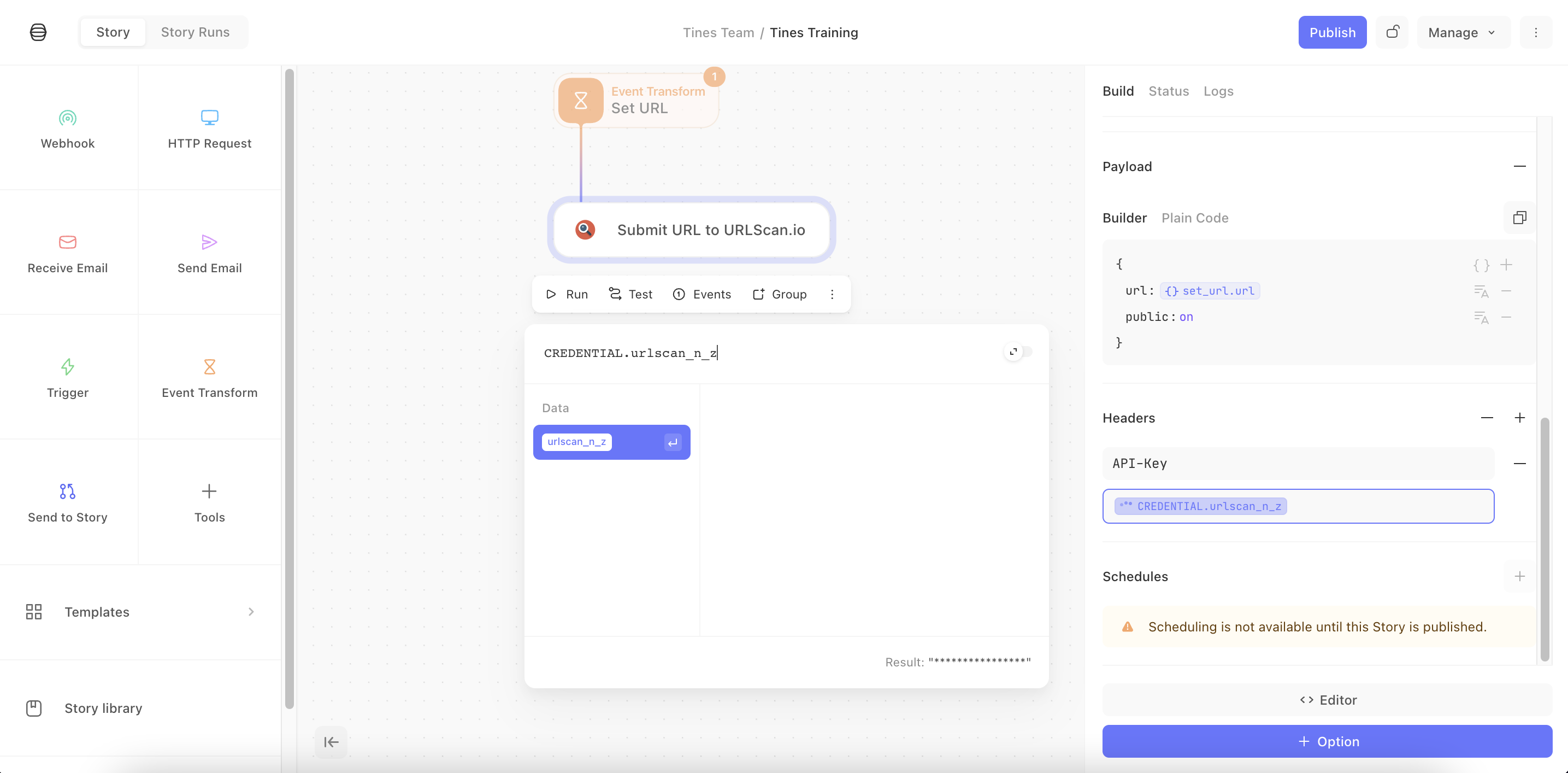The image size is (1568, 773).
Task: Click the Option button
Action: click(x=1327, y=741)
